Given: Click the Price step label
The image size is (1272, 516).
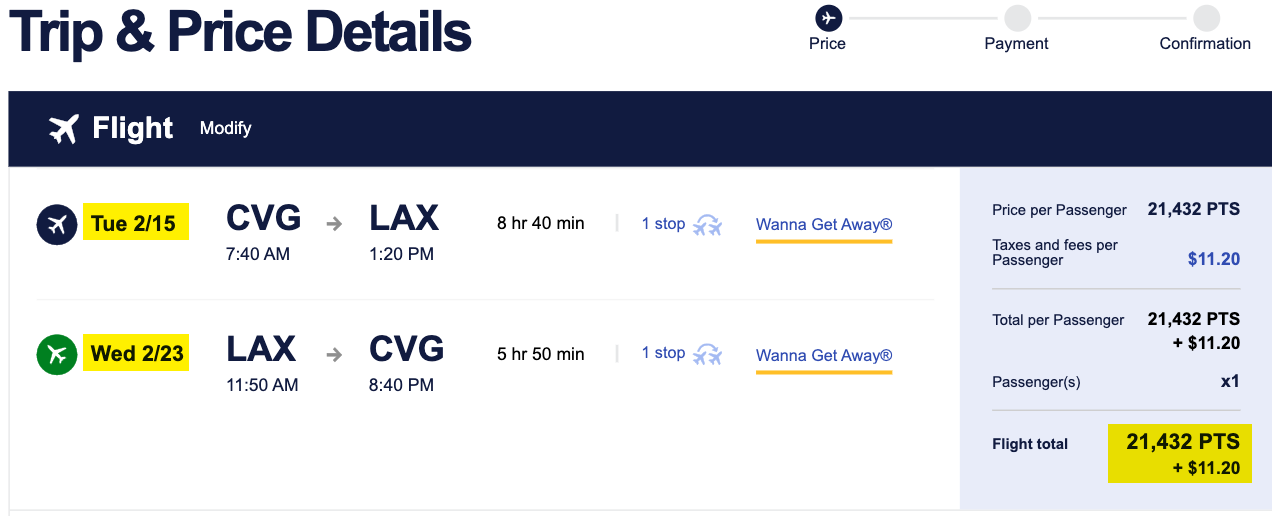Looking at the screenshot, I should [x=828, y=44].
